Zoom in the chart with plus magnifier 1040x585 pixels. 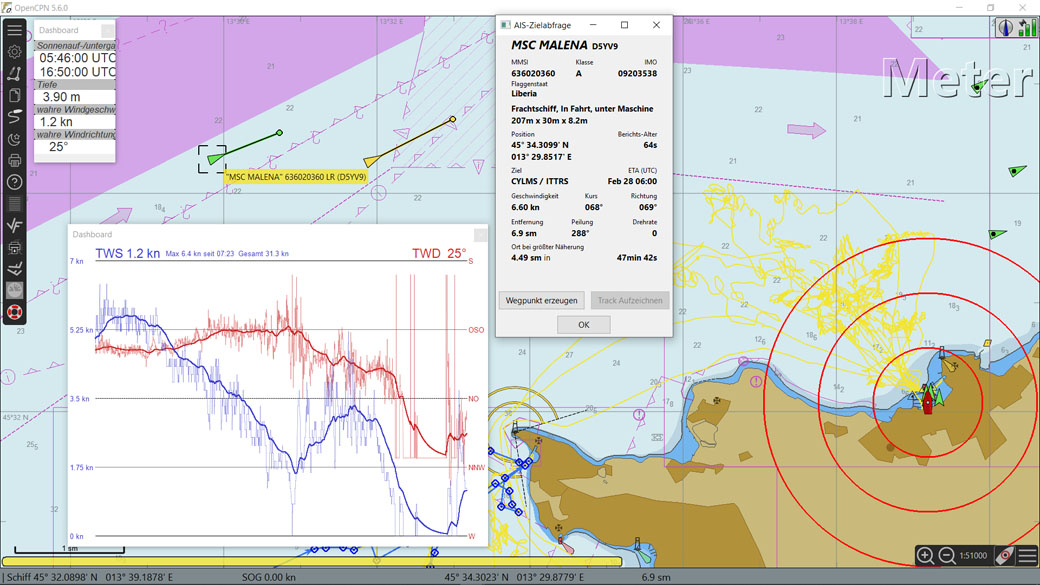coord(925,555)
